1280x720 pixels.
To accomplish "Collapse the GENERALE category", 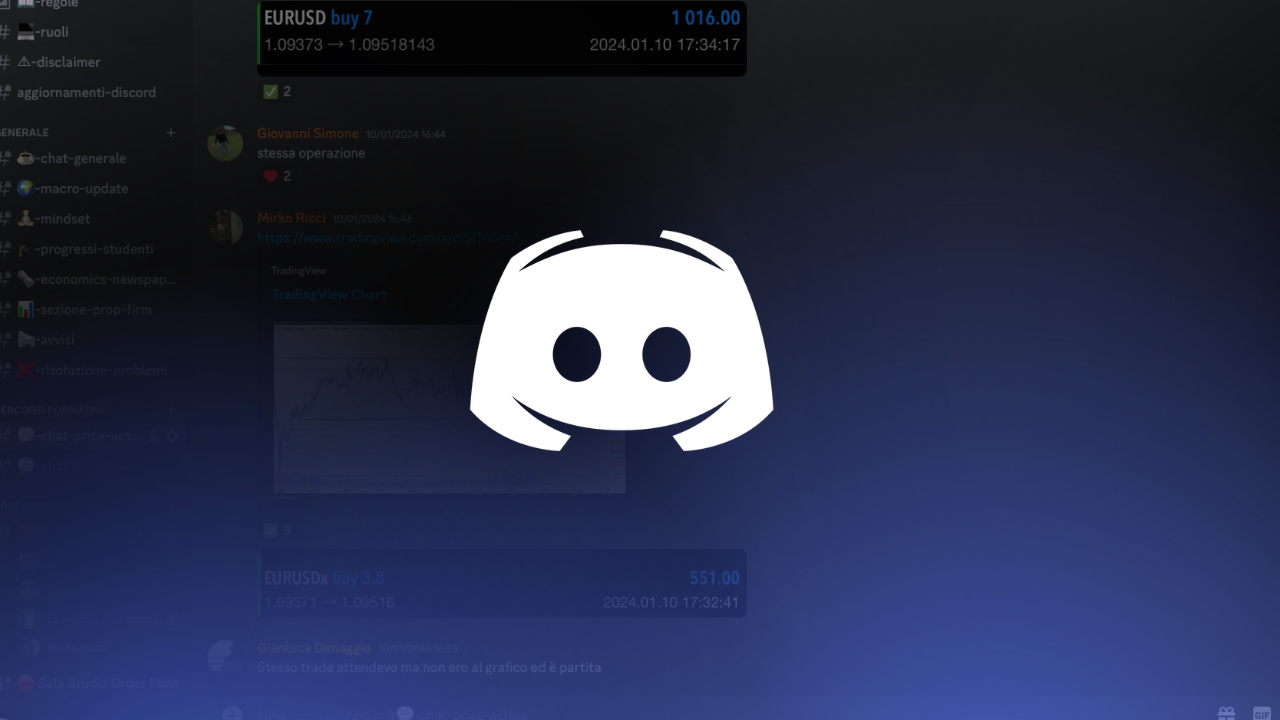I will point(26,132).
